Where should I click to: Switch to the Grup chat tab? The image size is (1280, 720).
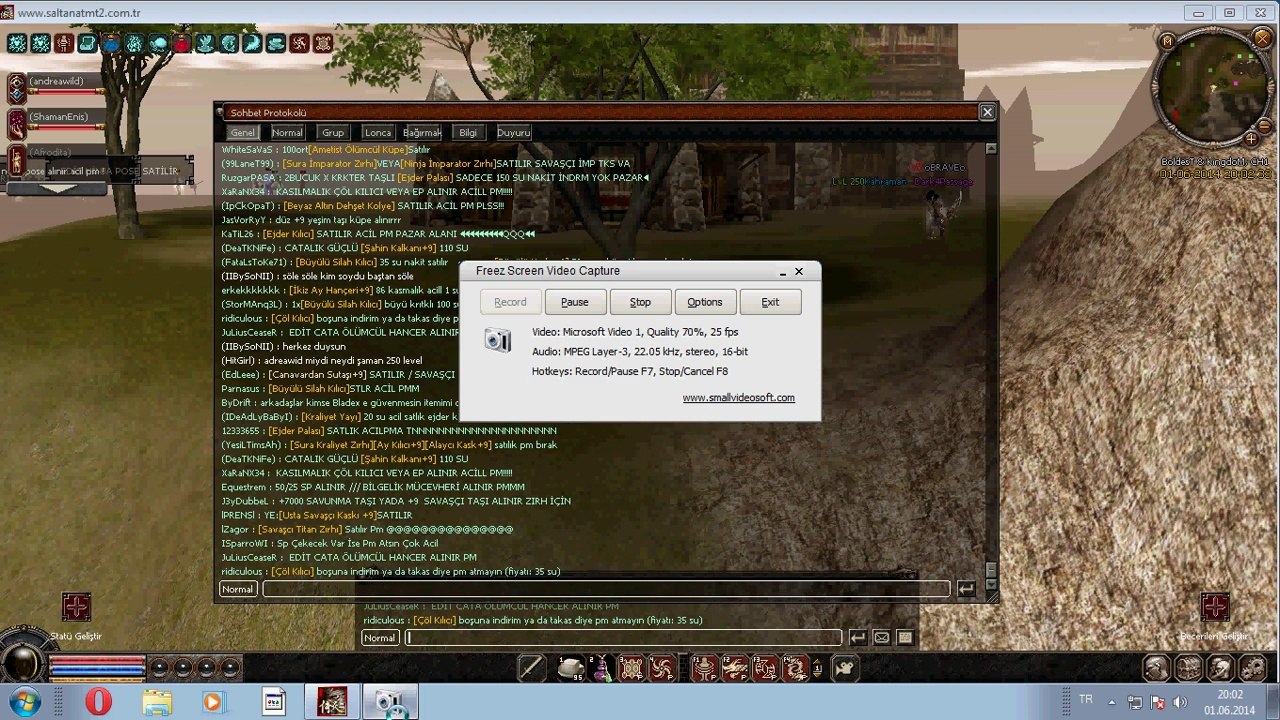(x=333, y=132)
